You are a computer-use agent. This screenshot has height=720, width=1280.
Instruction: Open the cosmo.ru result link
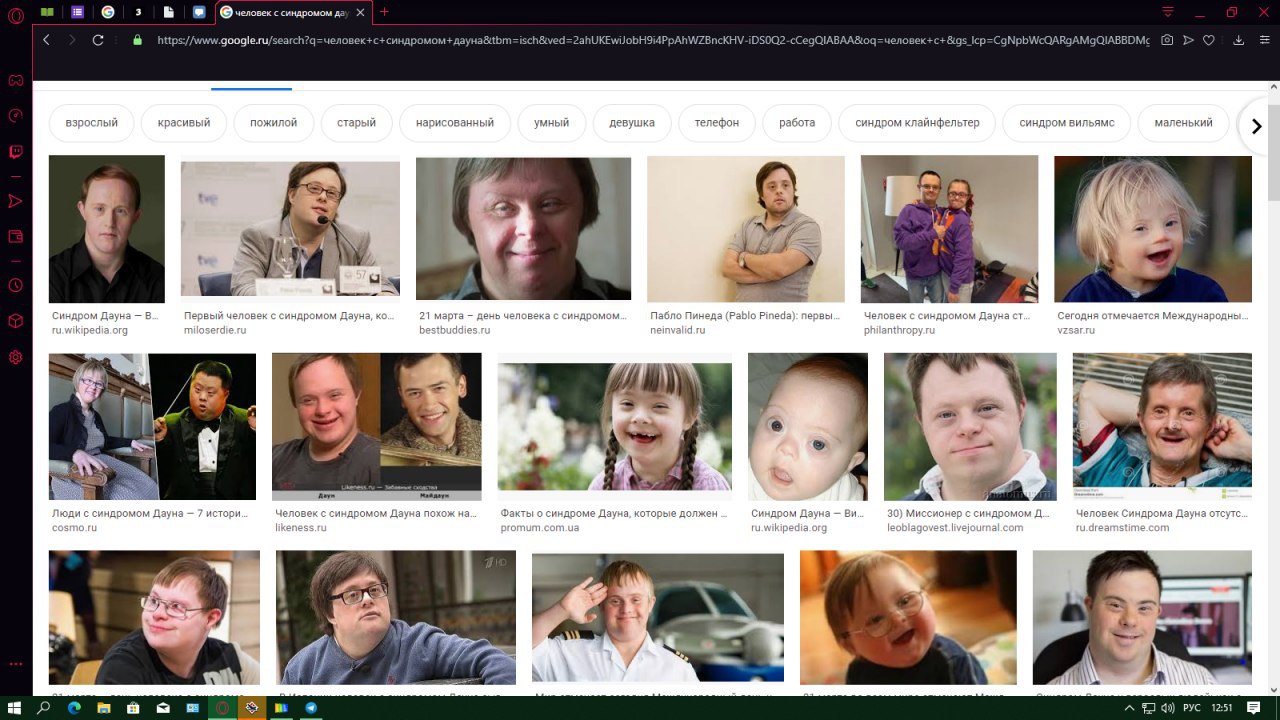pos(150,520)
